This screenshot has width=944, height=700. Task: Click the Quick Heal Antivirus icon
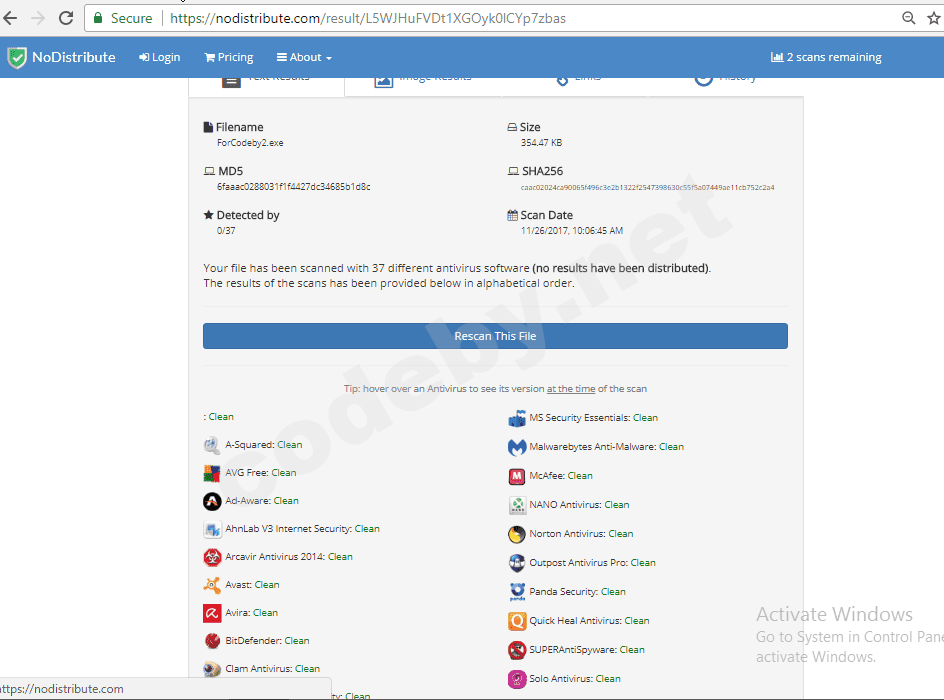[517, 621]
